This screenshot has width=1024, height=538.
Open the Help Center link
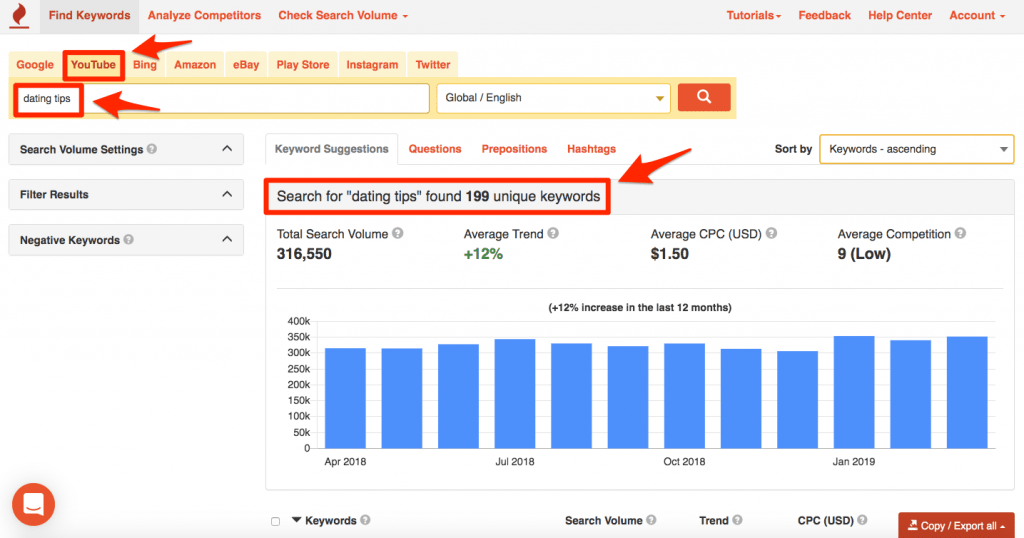(x=900, y=15)
